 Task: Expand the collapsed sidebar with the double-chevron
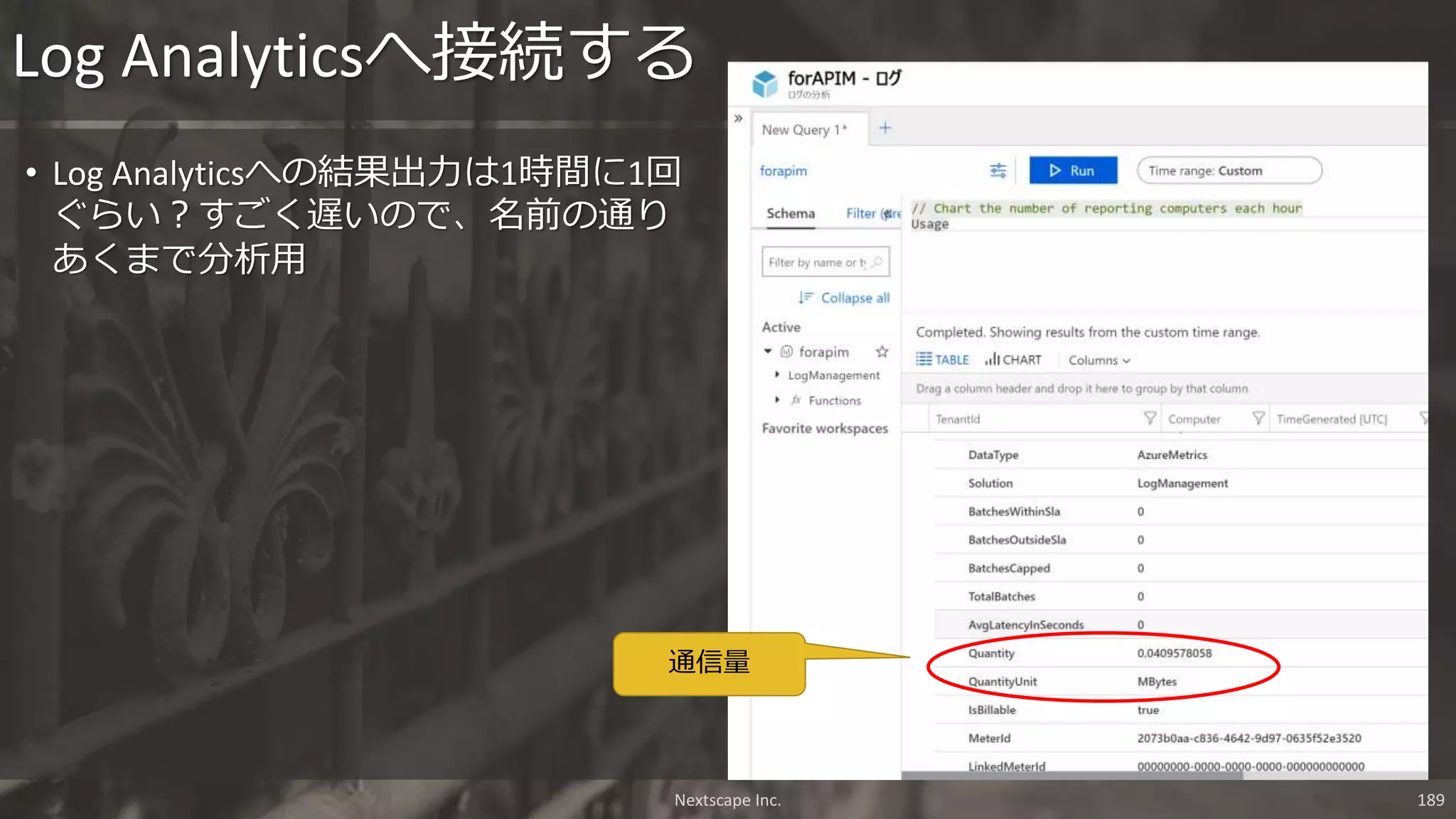[739, 118]
